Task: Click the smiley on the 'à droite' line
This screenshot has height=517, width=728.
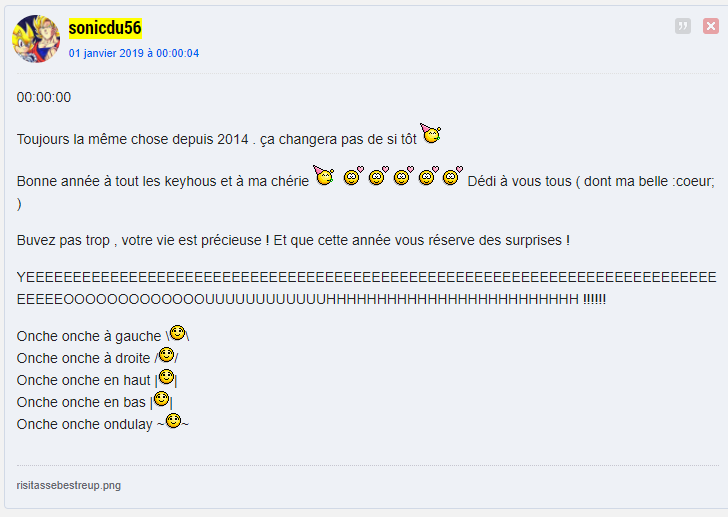Action: [x=166, y=355]
